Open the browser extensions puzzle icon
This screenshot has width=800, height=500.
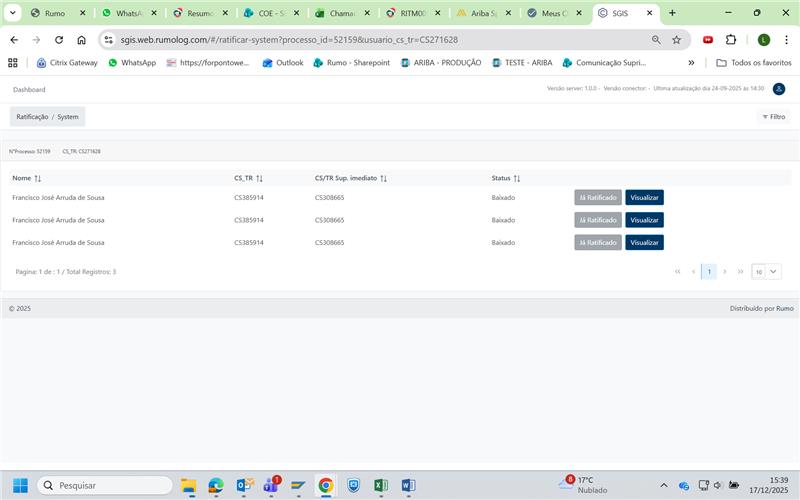731,40
